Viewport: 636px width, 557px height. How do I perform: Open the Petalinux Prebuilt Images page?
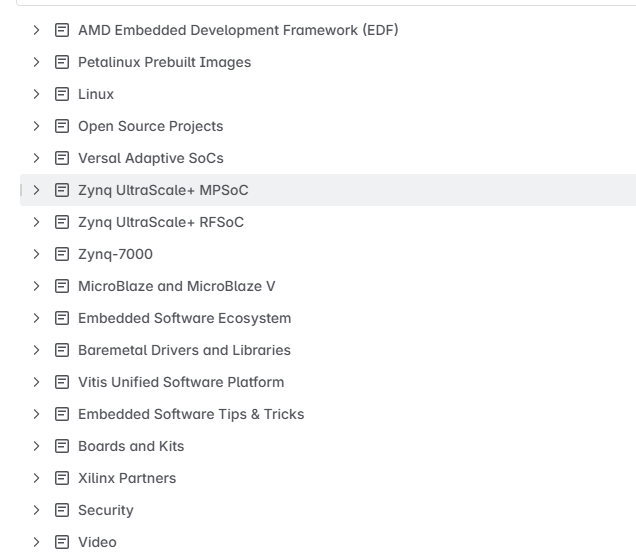coord(164,62)
